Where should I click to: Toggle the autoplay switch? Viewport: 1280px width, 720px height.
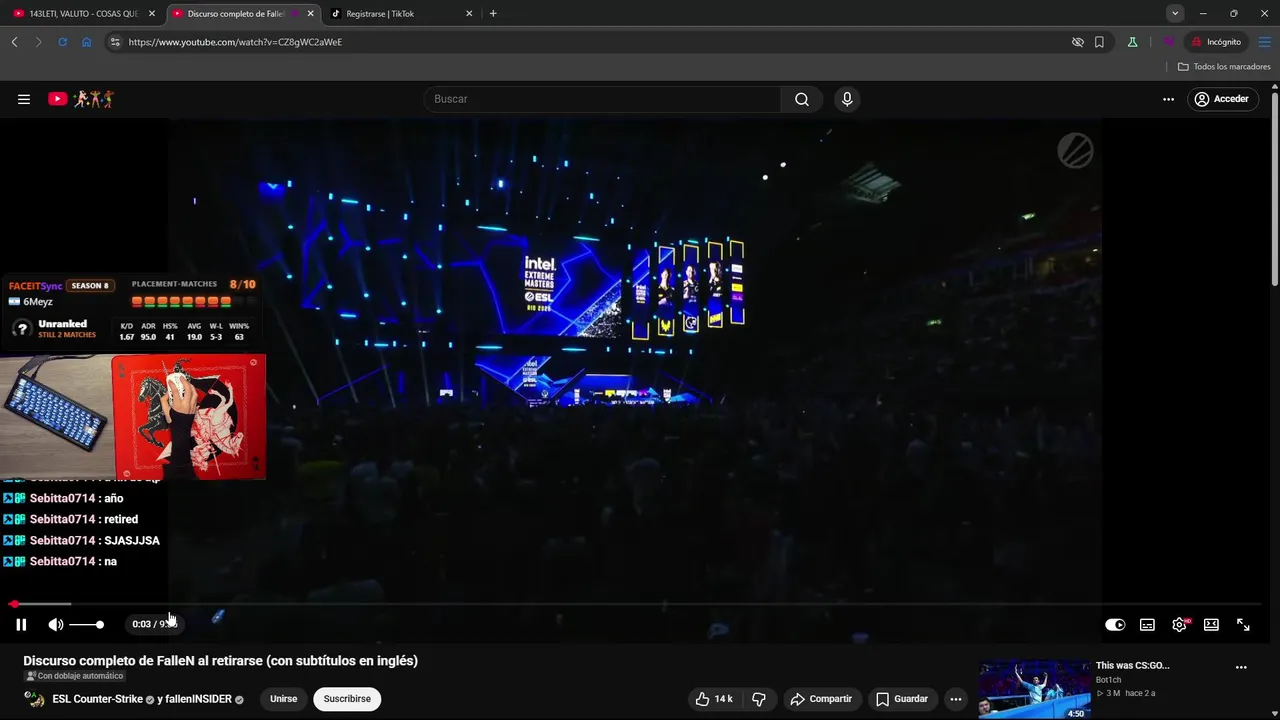(1115, 625)
